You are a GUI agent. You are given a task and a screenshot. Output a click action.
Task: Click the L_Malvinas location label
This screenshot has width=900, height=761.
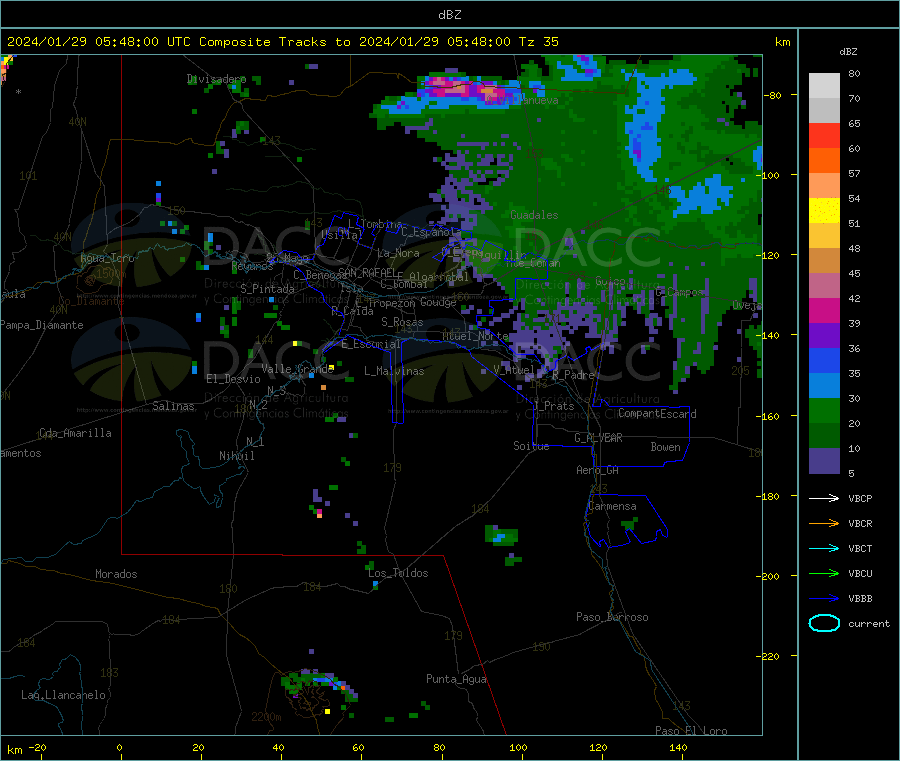pos(394,371)
